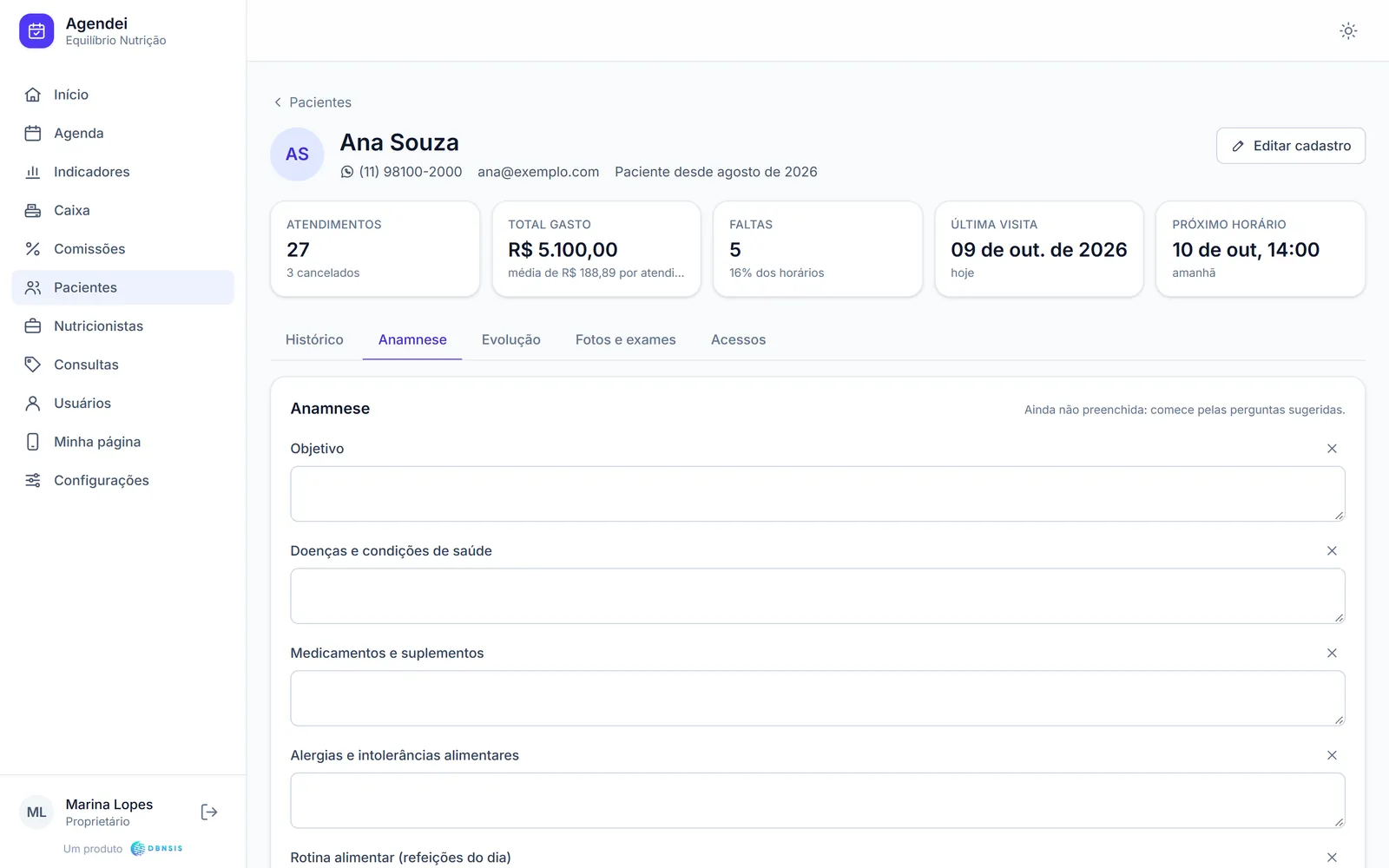Open Comissões via the percent icon
The width and height of the screenshot is (1389, 868).
(33, 249)
